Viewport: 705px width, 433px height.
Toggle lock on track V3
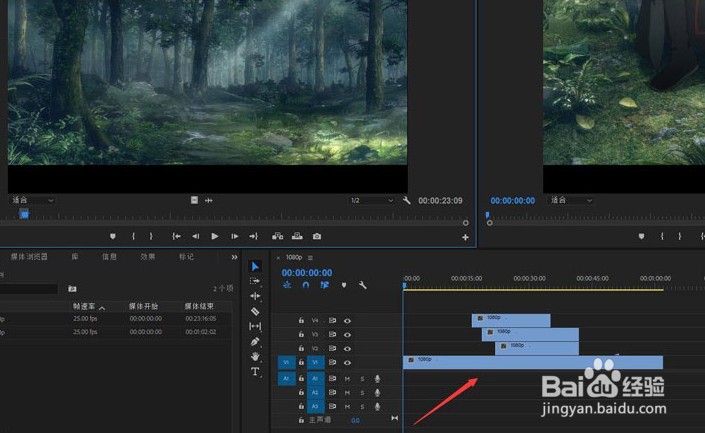[x=301, y=334]
